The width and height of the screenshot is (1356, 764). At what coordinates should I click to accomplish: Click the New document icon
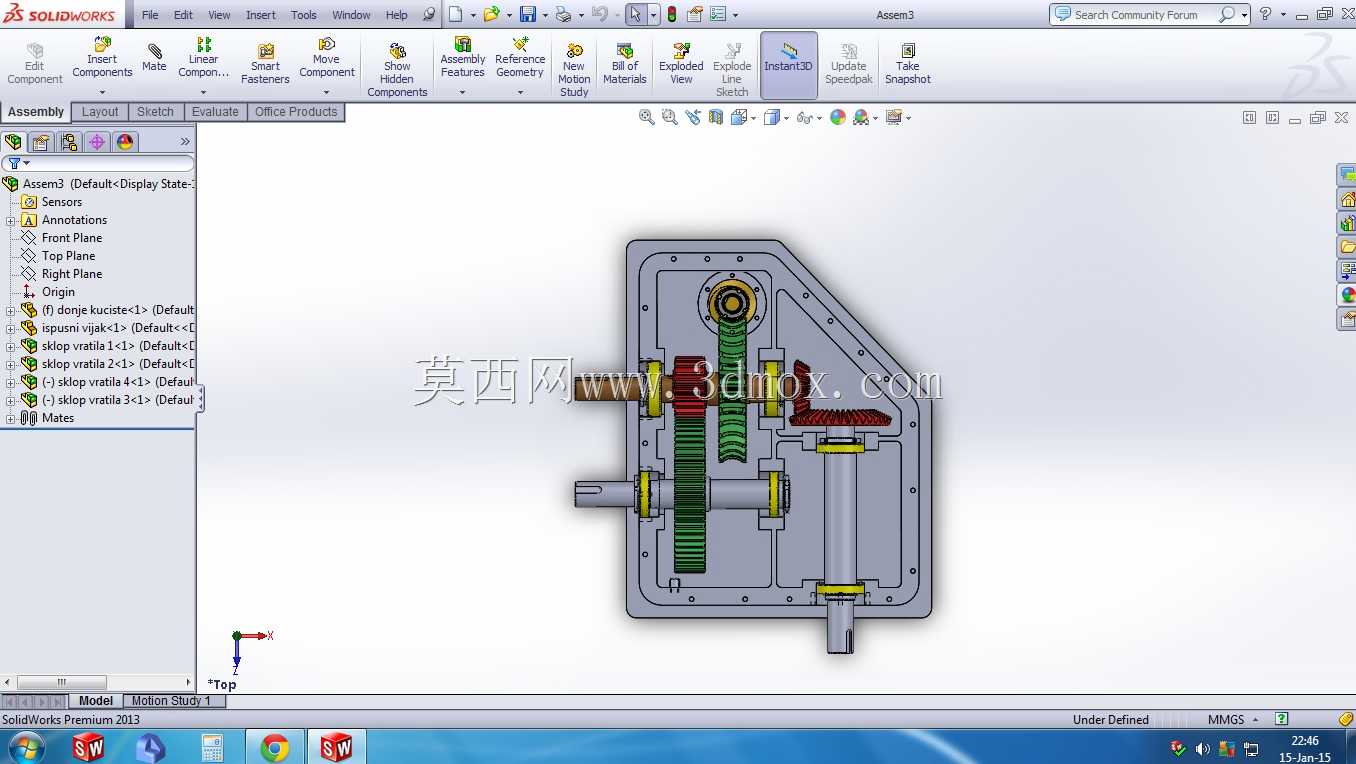click(455, 15)
